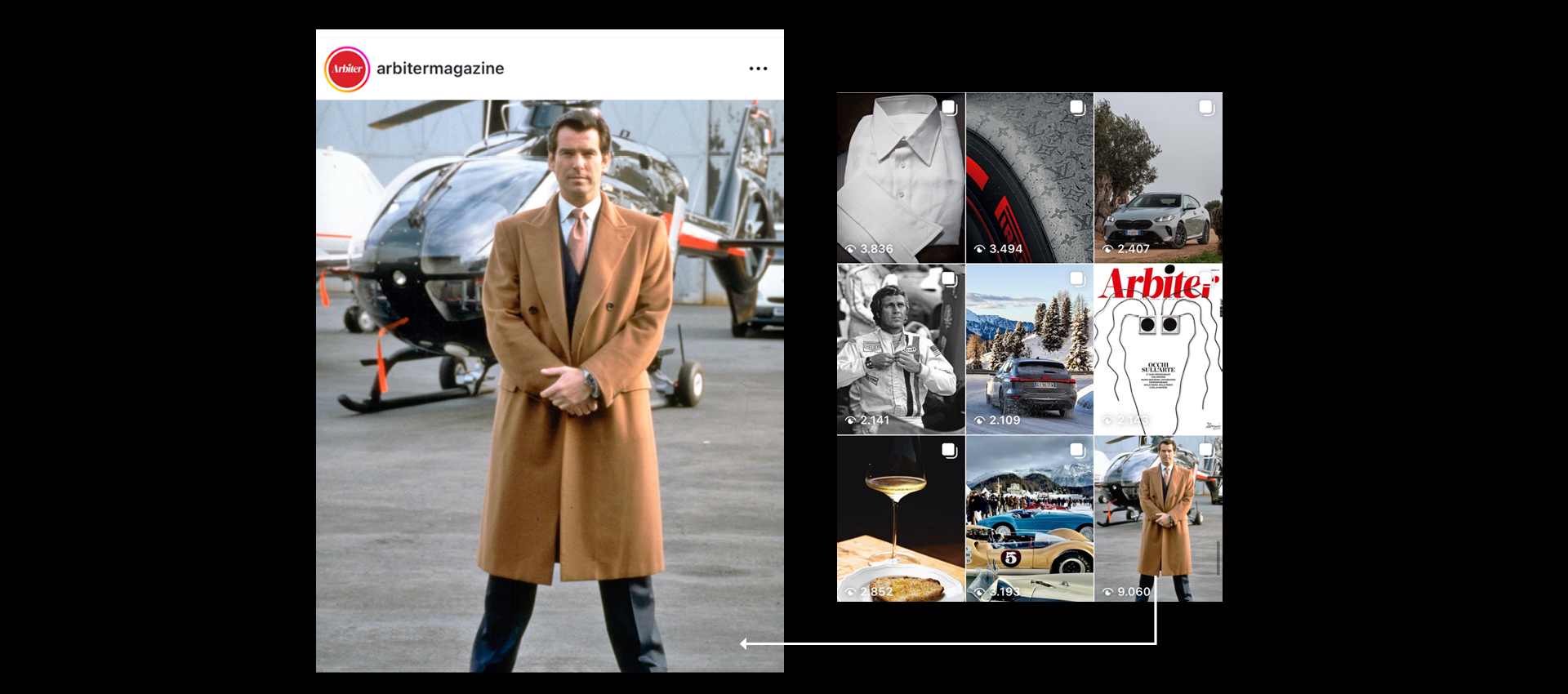Click the carousel icon on tire post
Viewport: 1568px width, 694px height.
1077,108
